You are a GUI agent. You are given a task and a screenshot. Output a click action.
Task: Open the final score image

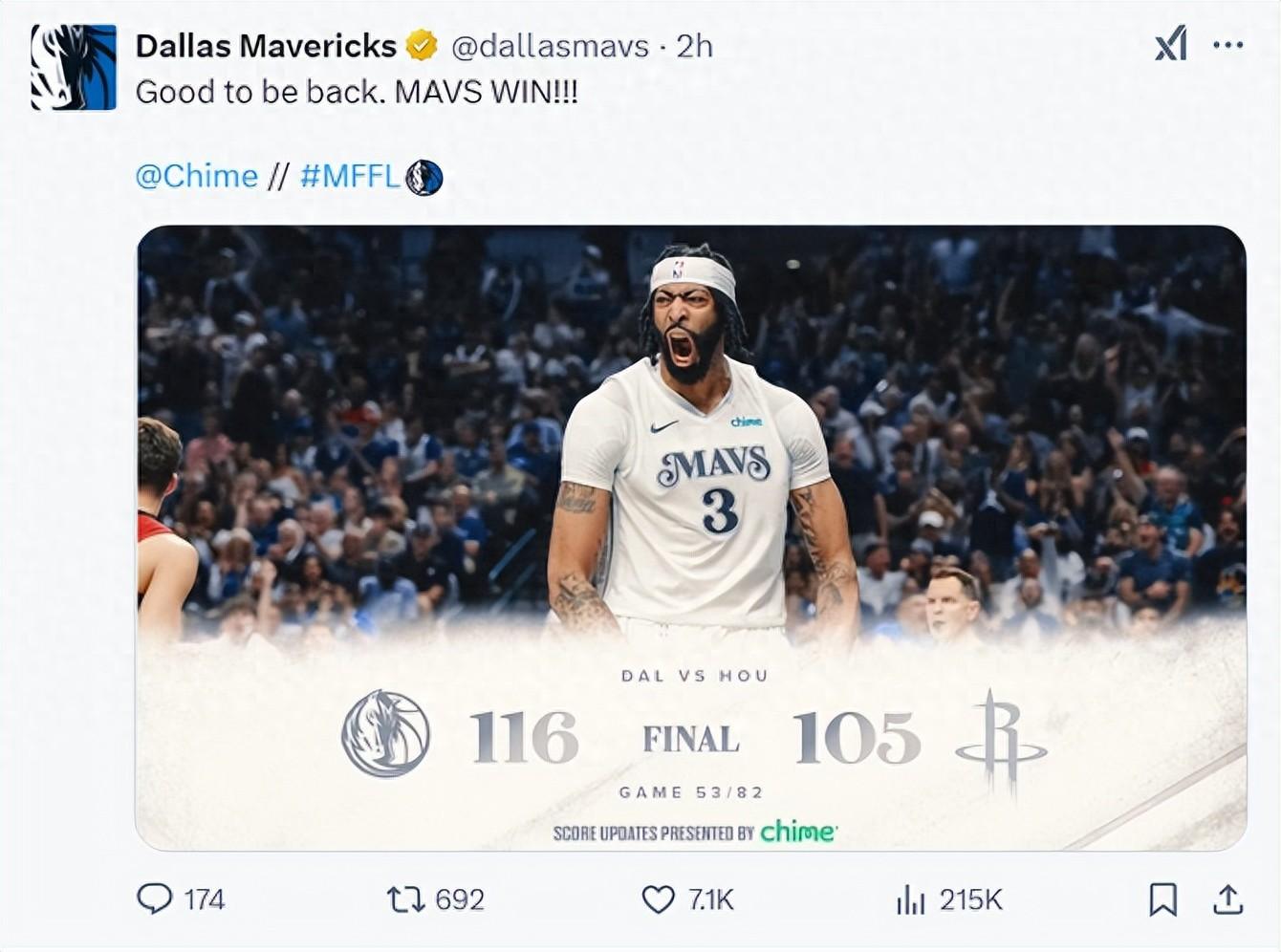pos(691,537)
